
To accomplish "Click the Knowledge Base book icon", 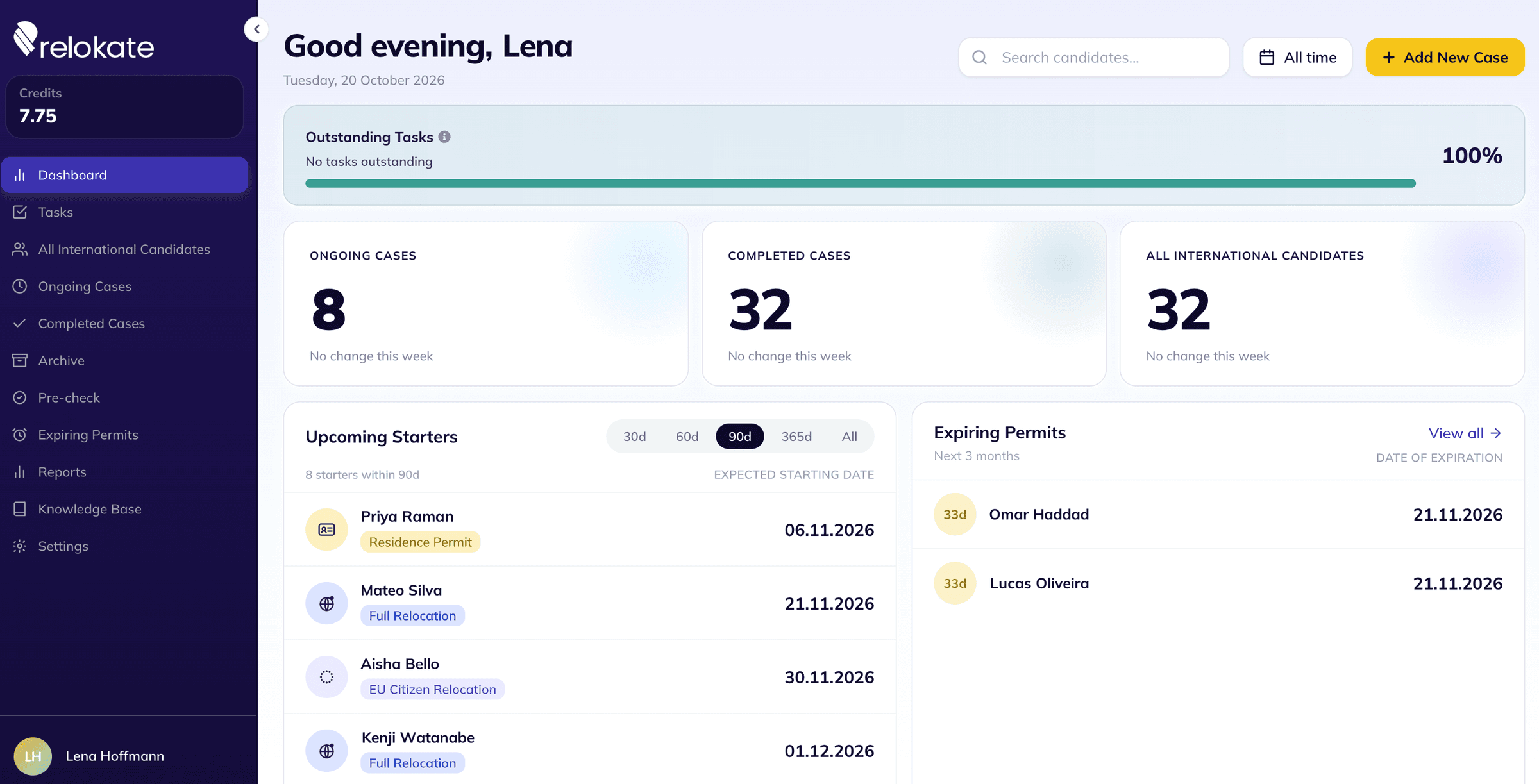I will point(20,509).
